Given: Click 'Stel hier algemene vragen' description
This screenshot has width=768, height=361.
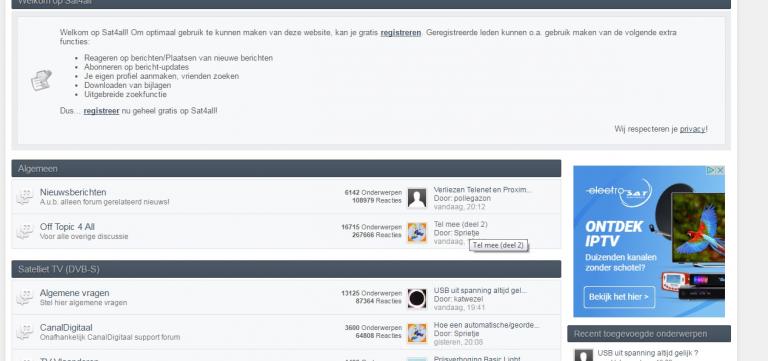Looking at the screenshot, I should [x=83, y=303].
